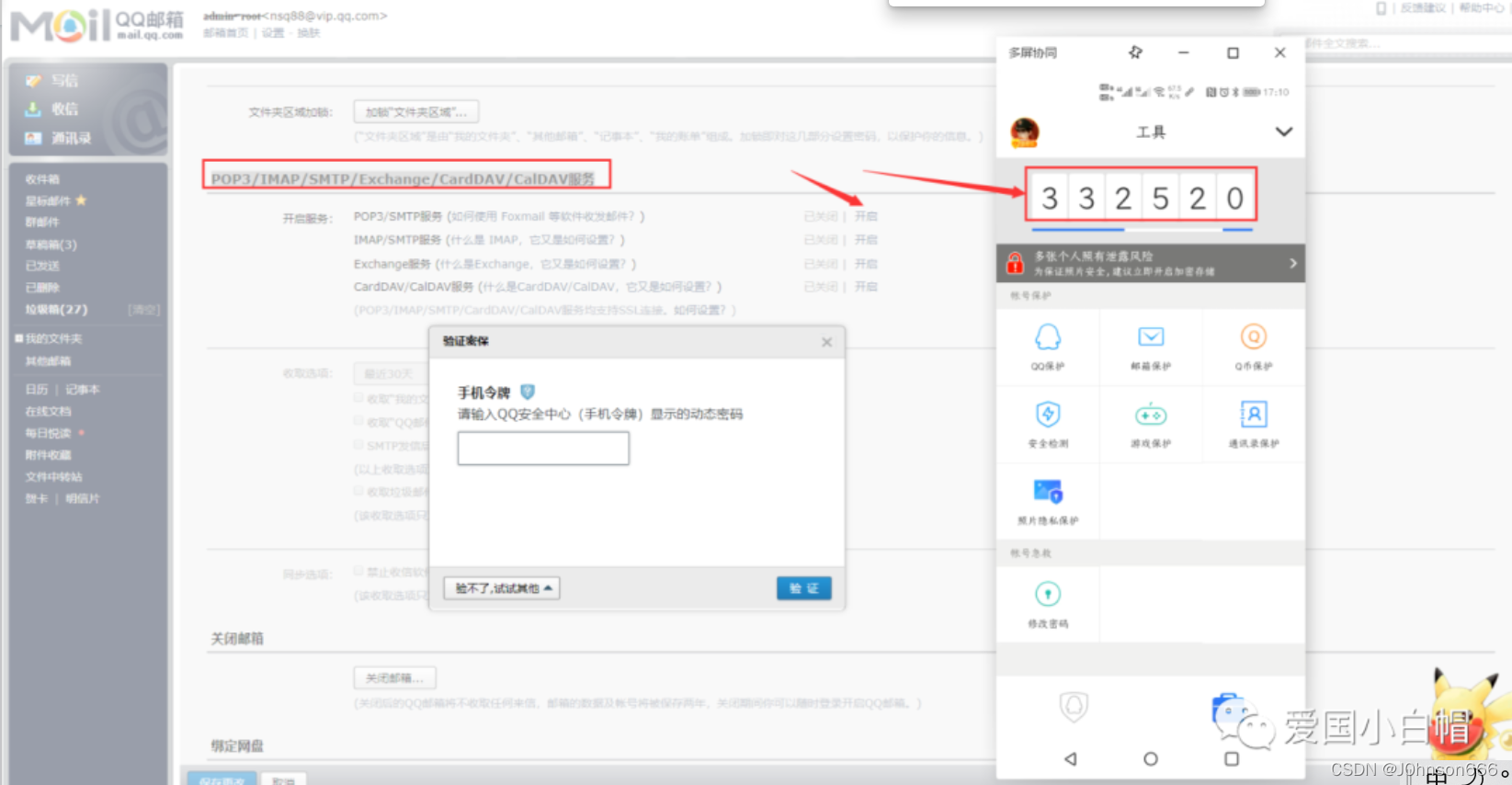Click the dynamic password input field
The height and width of the screenshot is (785, 1512).
543,449
